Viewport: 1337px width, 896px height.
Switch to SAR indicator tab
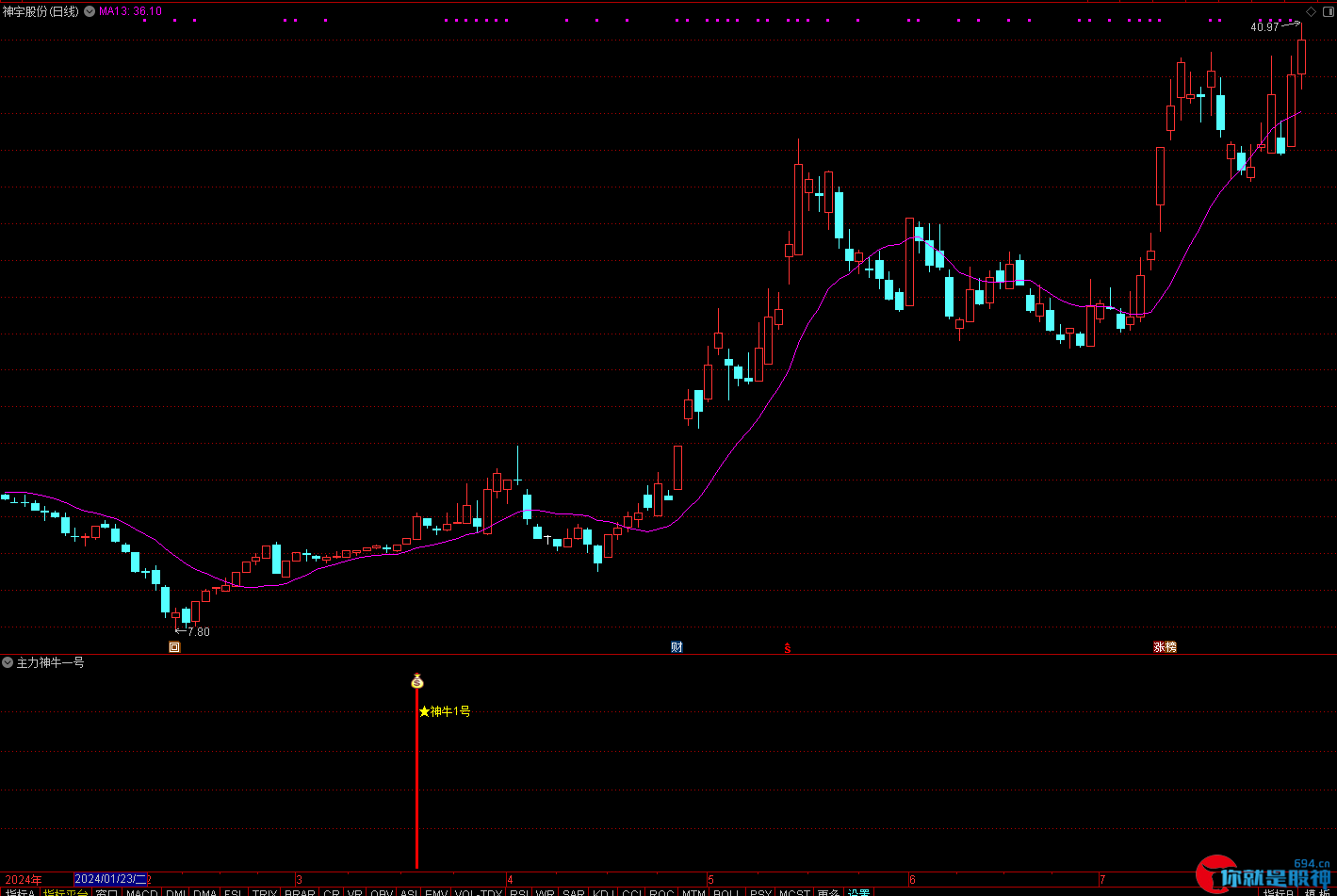[574, 891]
